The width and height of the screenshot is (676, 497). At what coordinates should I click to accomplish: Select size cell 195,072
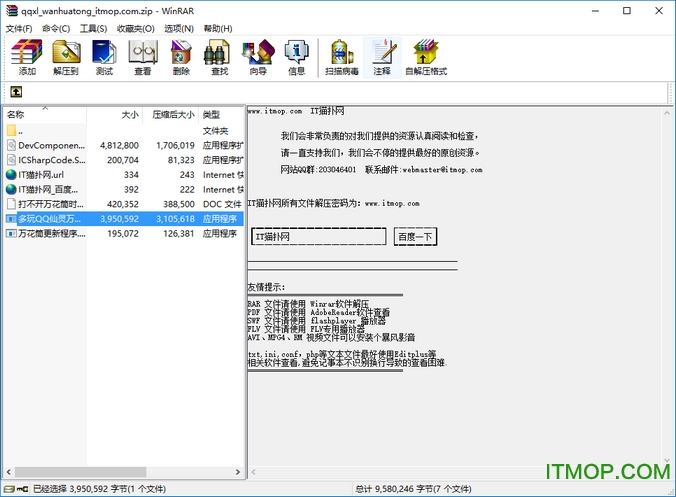click(123, 233)
